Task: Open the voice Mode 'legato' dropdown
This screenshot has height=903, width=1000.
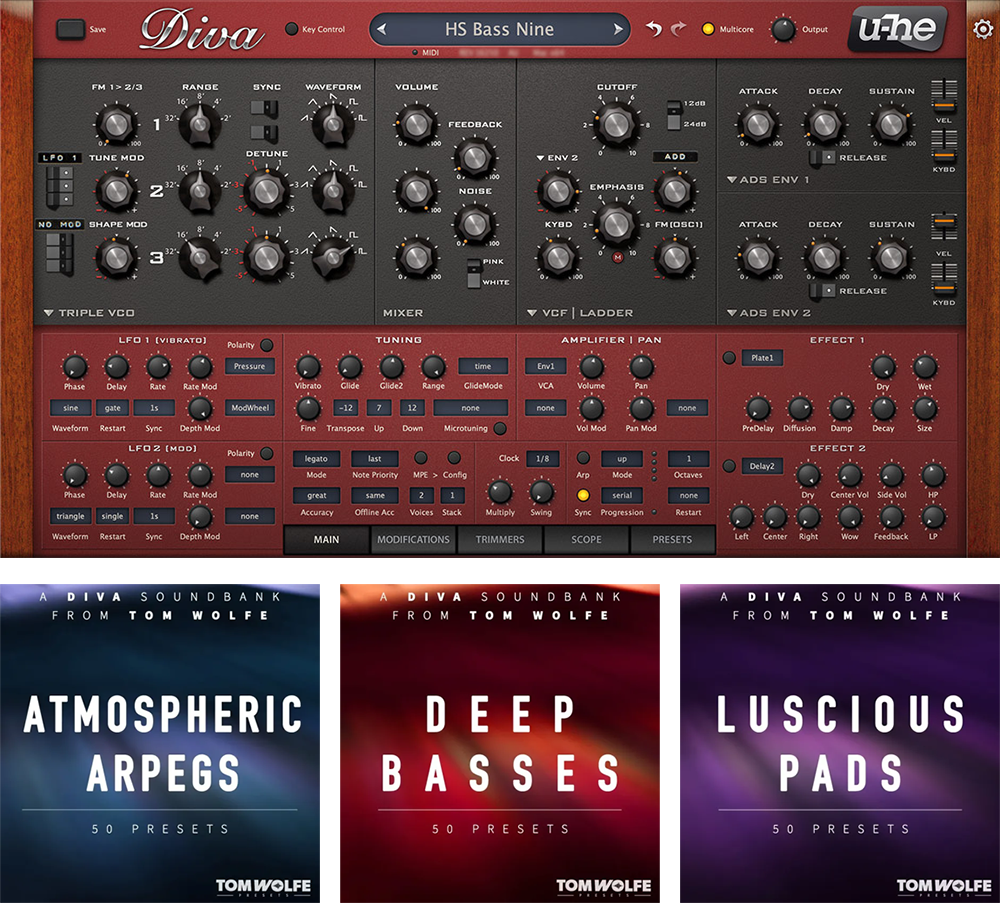Action: tap(316, 459)
